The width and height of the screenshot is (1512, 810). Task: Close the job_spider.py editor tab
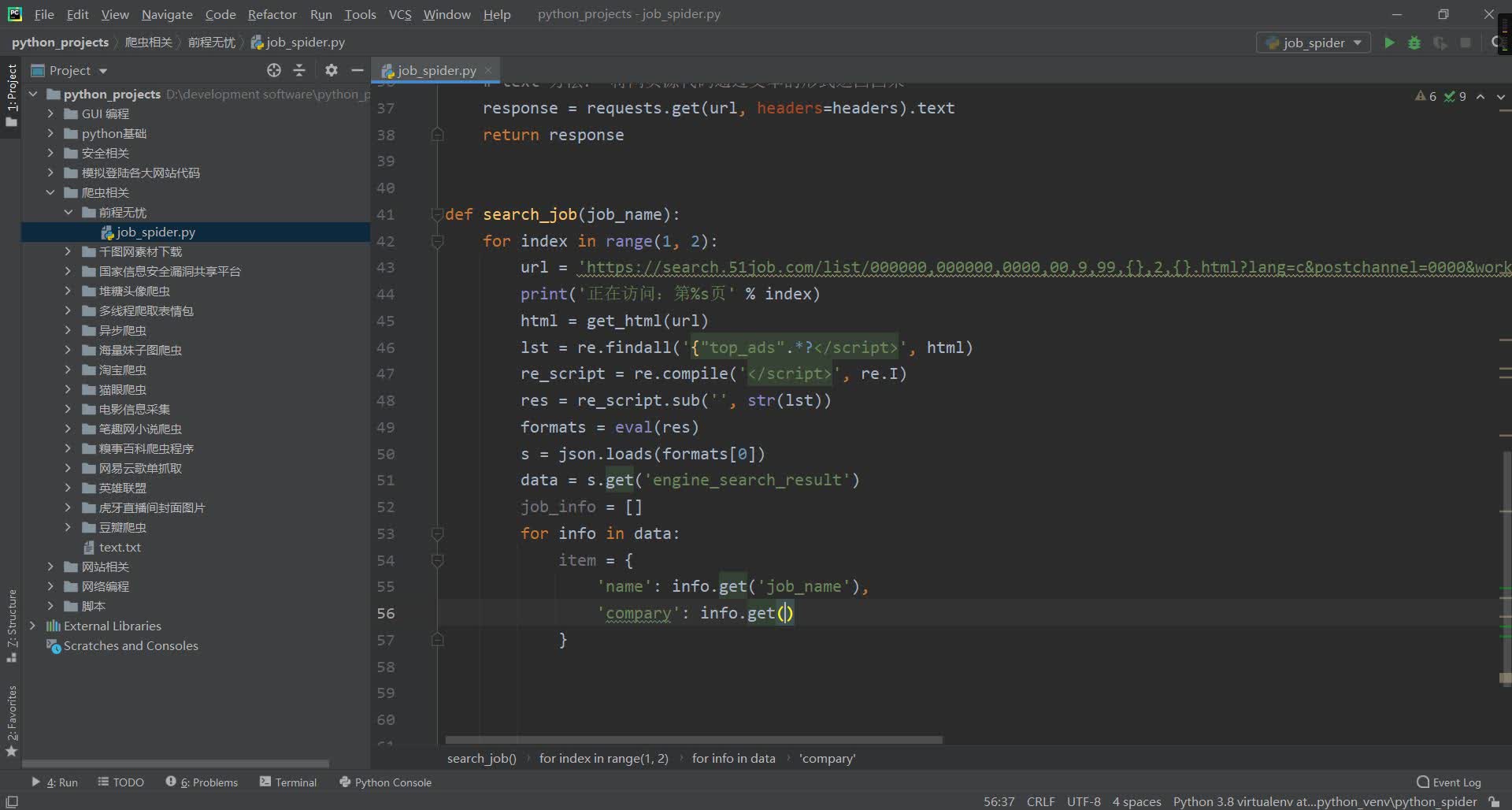(x=488, y=69)
